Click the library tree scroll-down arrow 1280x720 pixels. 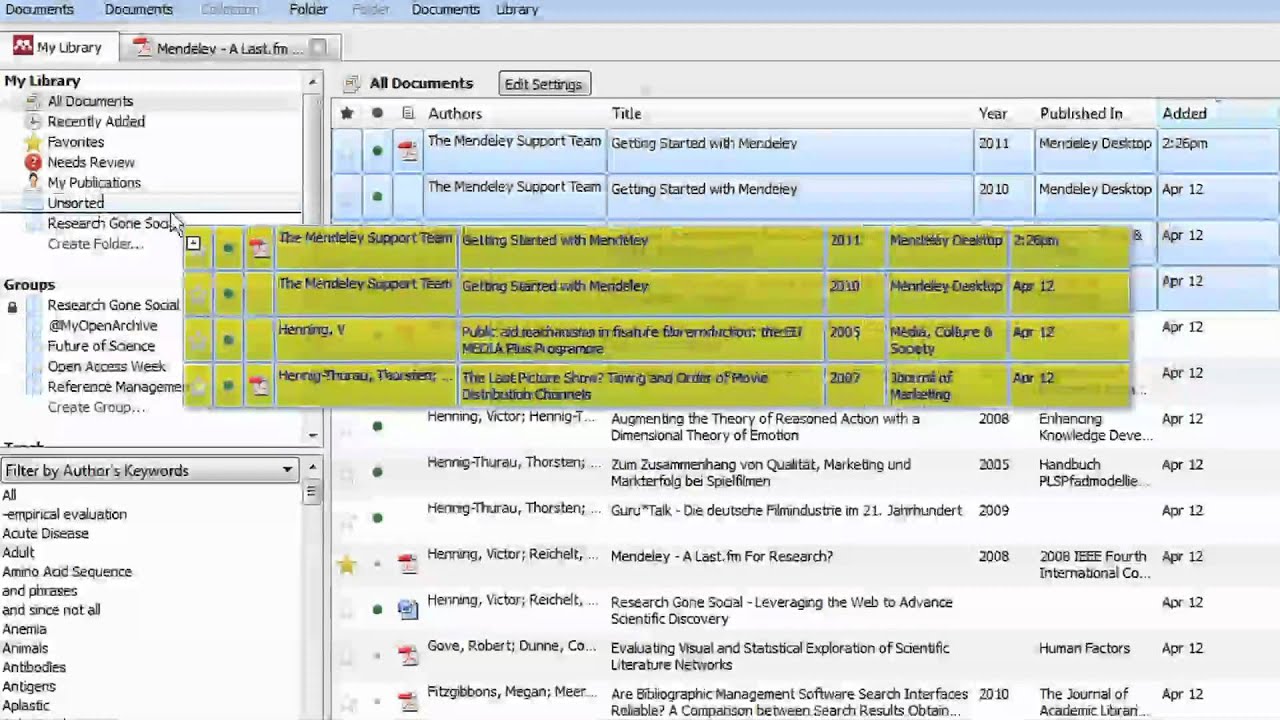312,435
